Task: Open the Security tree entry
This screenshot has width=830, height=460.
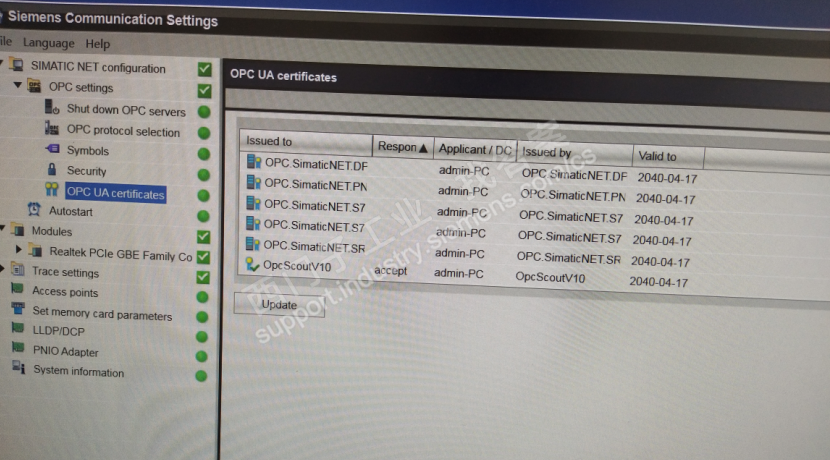Action: (x=87, y=171)
